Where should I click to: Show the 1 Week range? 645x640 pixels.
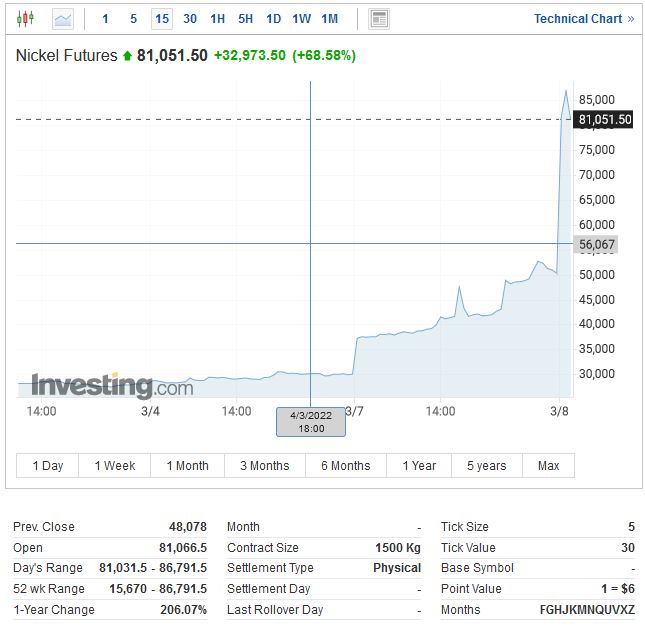(x=115, y=466)
